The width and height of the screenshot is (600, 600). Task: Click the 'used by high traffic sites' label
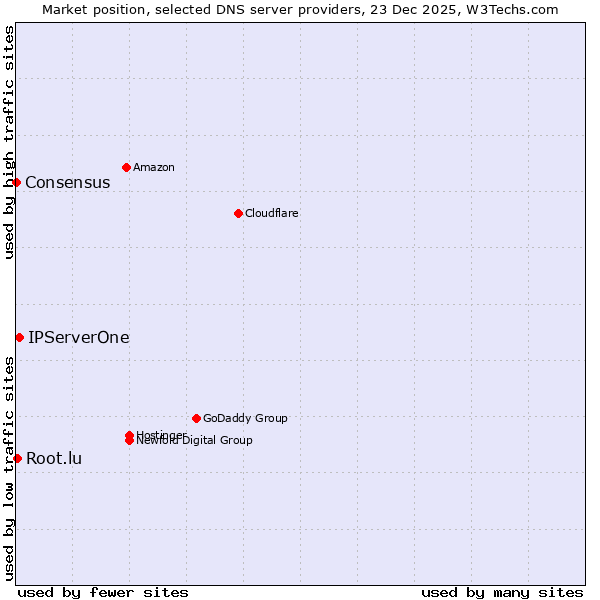[9, 142]
